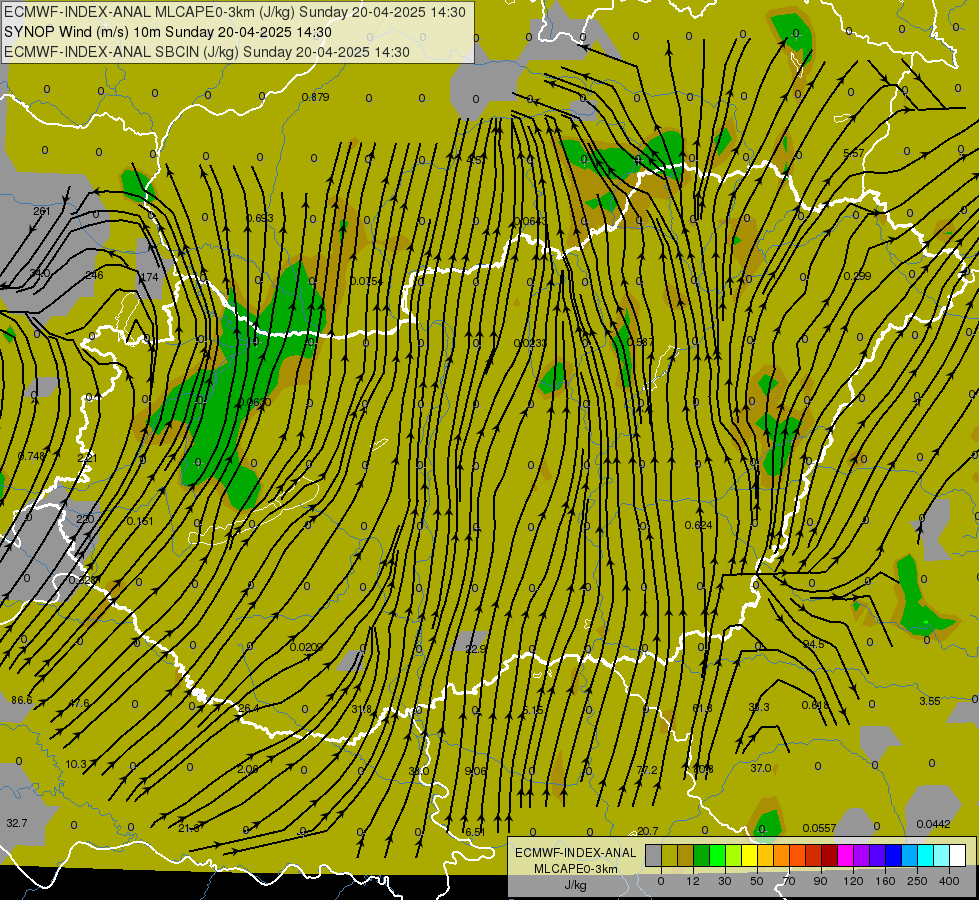Click the map value 94.5
Viewport: 979px width, 900px height.
coord(814,644)
